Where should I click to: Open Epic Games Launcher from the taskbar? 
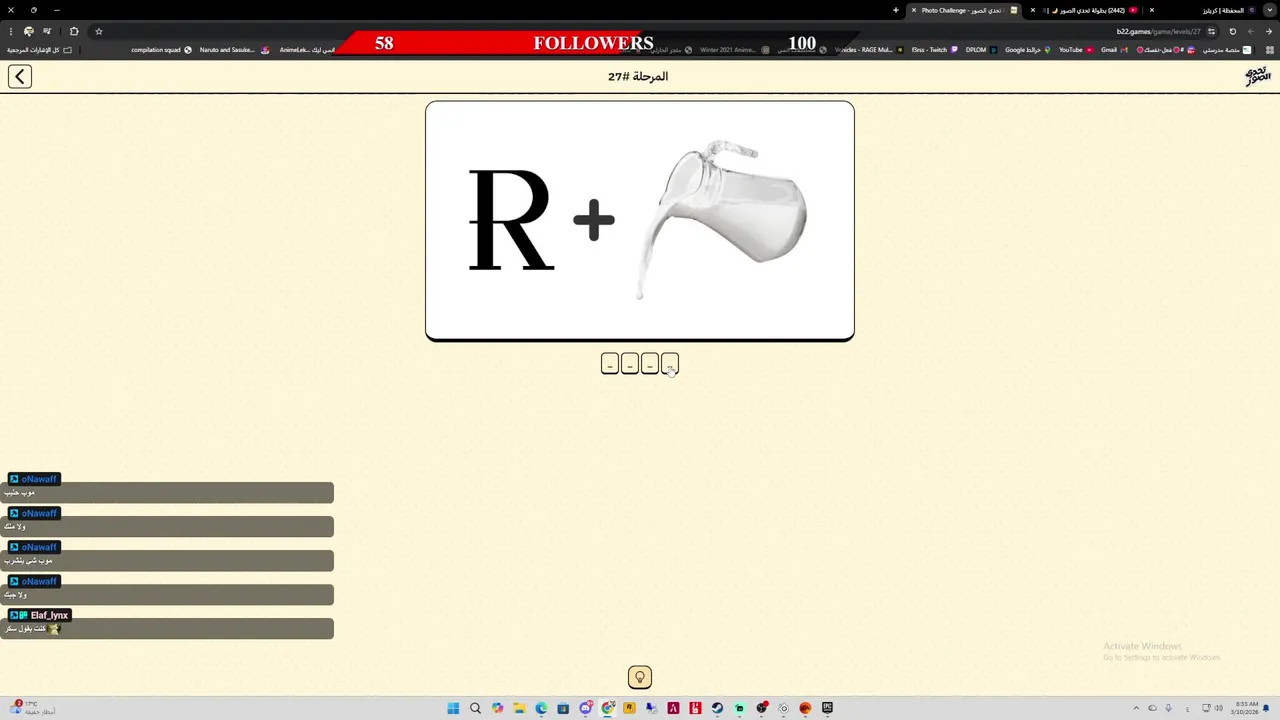pos(827,708)
